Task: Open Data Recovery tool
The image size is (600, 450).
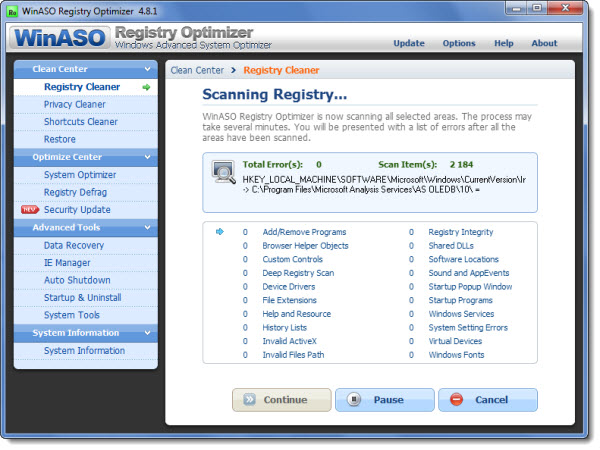Action: coord(73,245)
